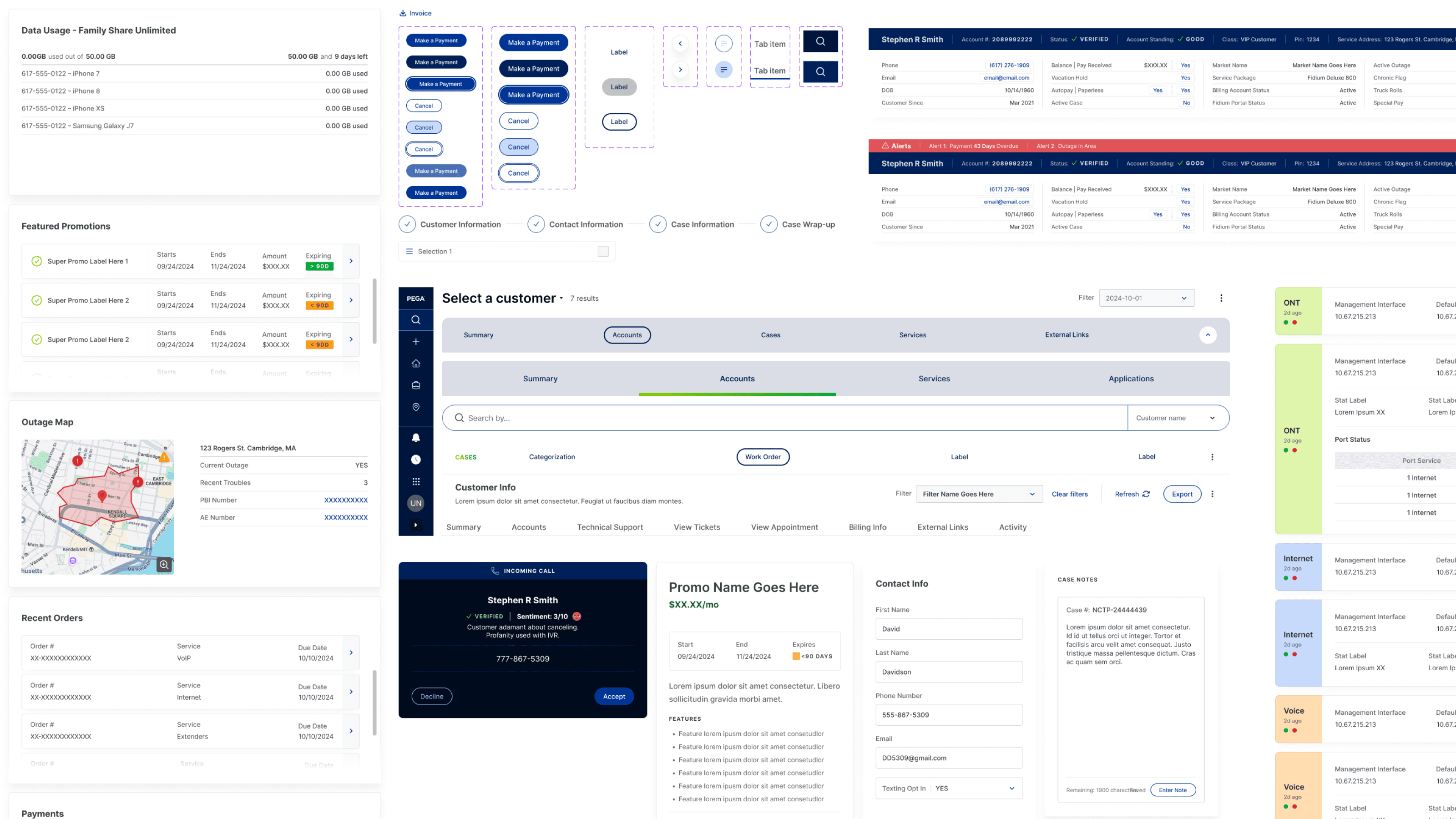Click the Refresh button

[x=1132, y=494]
